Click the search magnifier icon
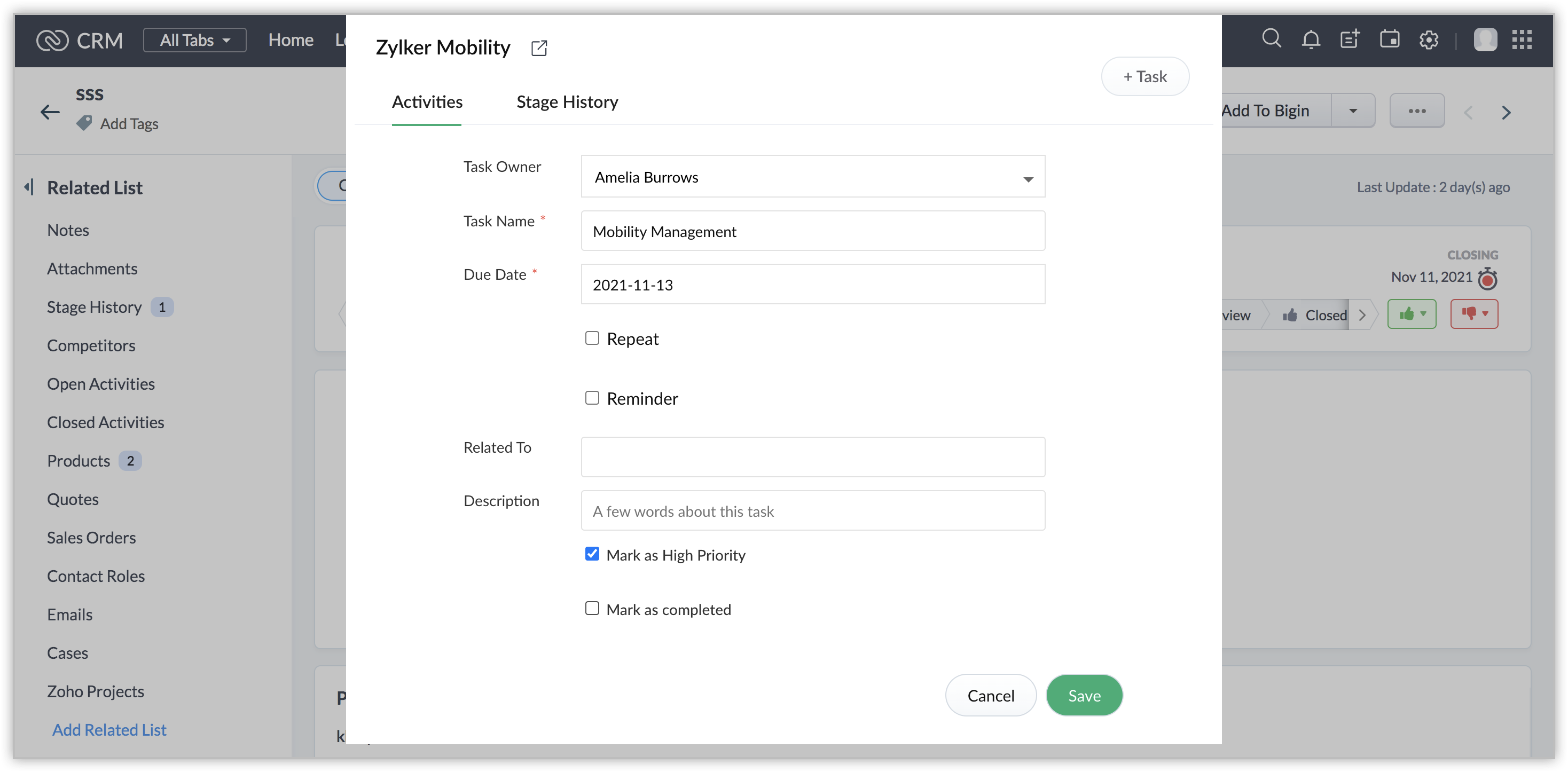This screenshot has width=1568, height=772. coord(1271,39)
